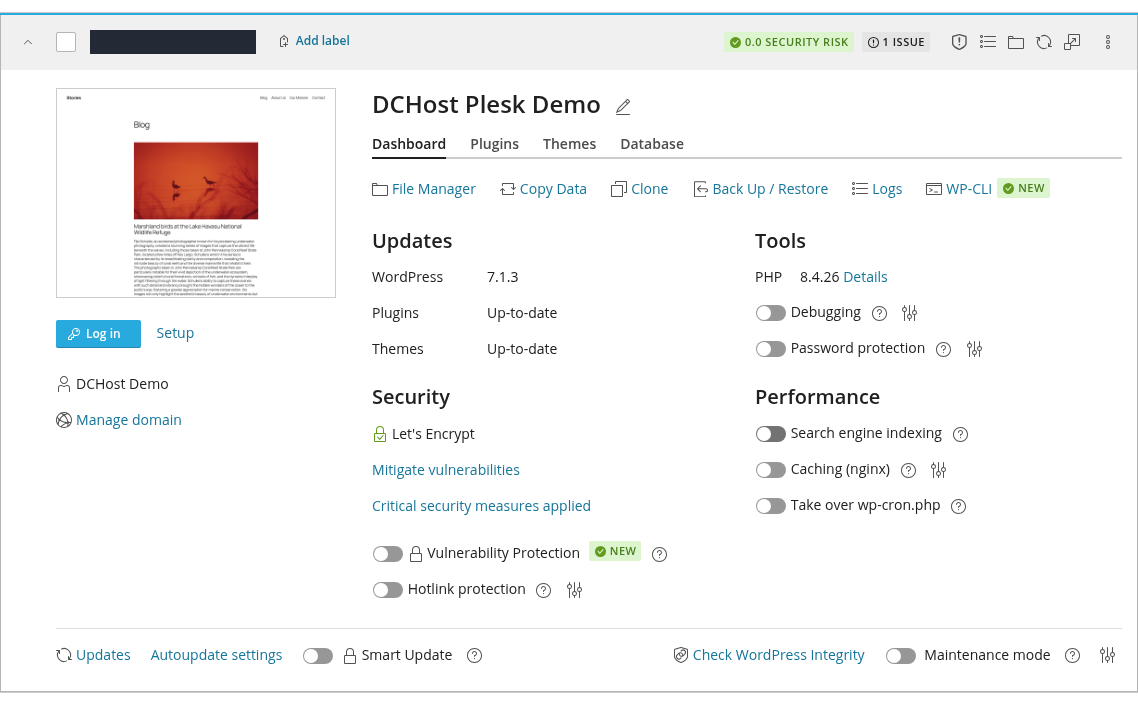
Task: Open PHP Details link
Action: point(865,277)
